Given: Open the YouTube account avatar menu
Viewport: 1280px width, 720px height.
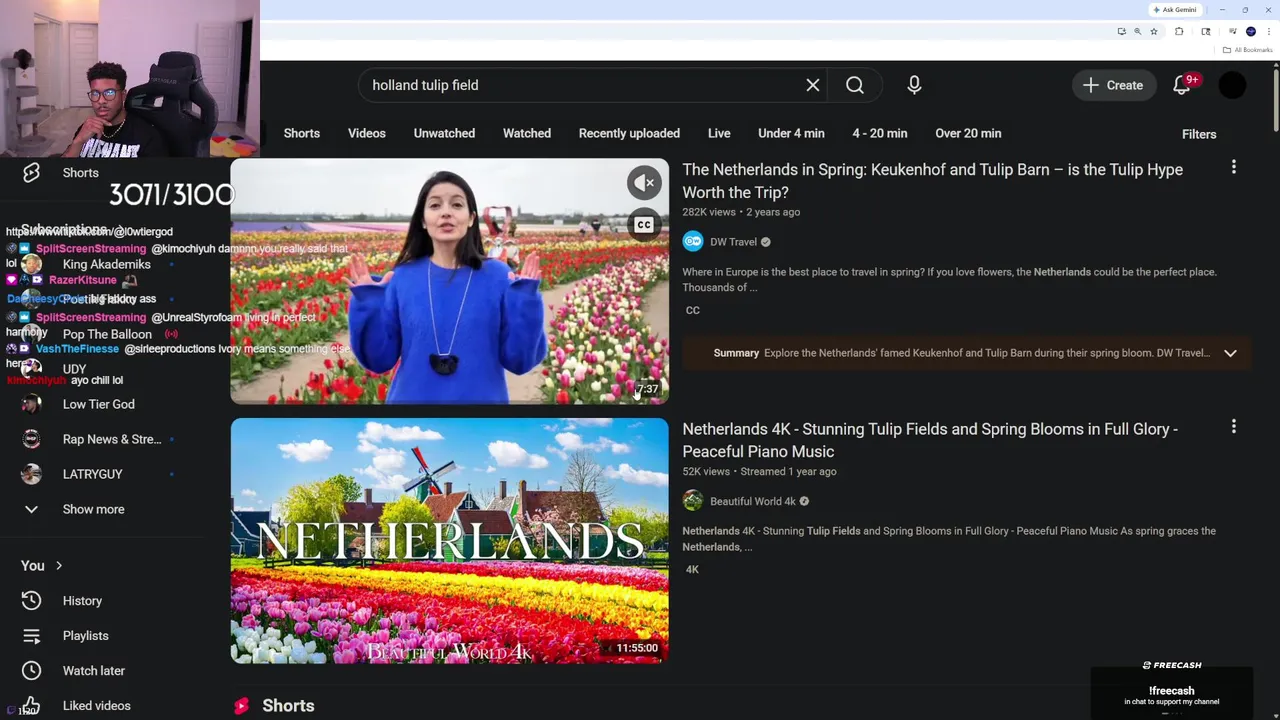Looking at the screenshot, I should (x=1233, y=85).
